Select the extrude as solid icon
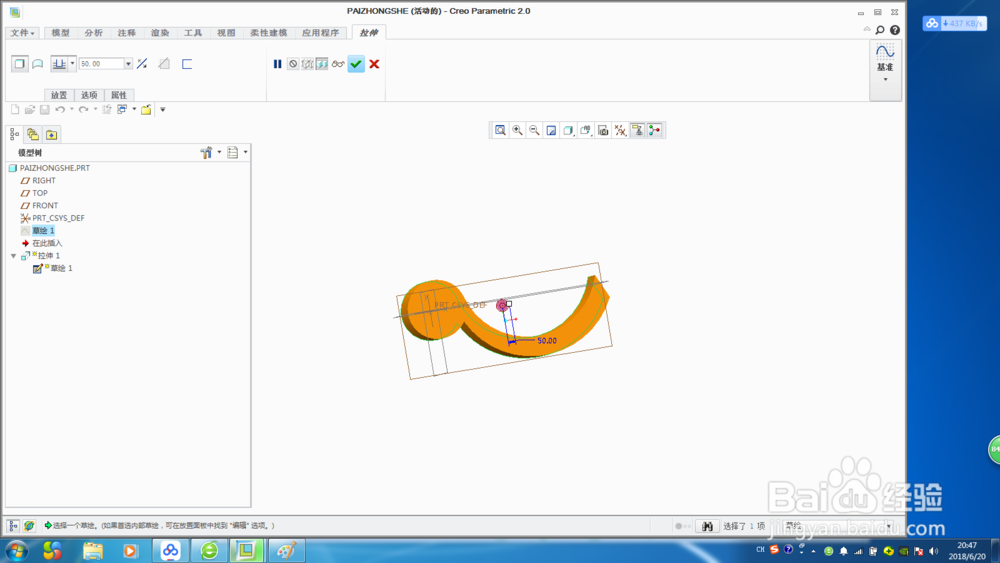The height and width of the screenshot is (563, 1000). [20, 64]
